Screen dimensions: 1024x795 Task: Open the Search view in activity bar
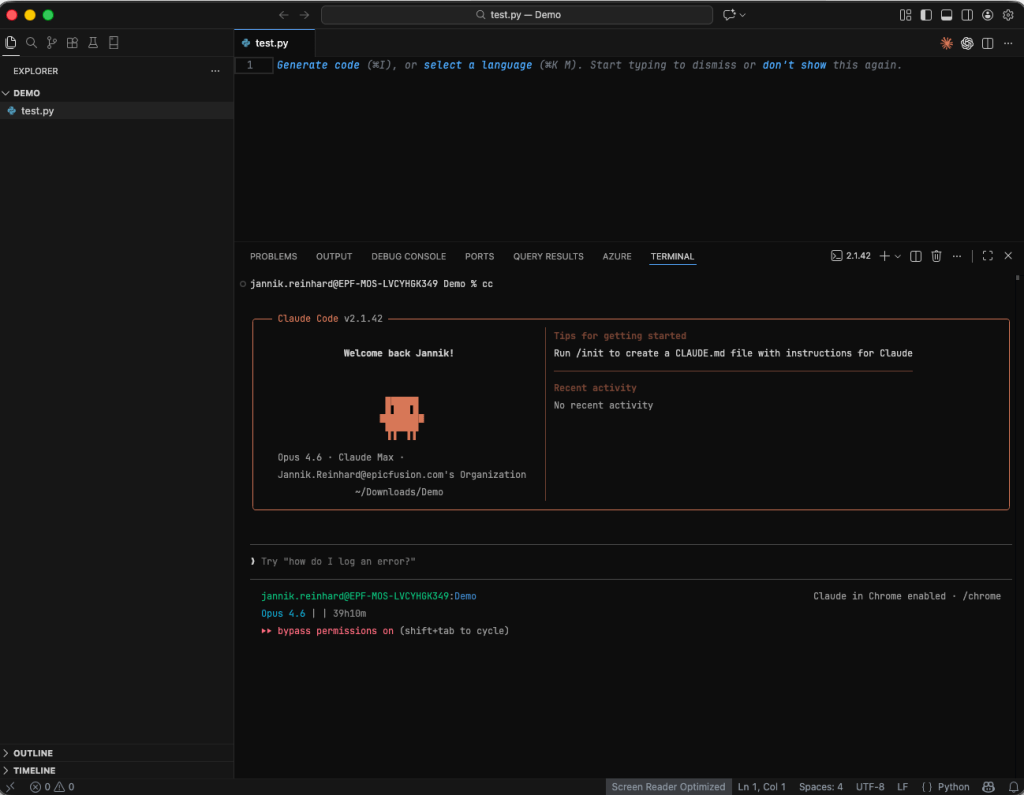[31, 43]
